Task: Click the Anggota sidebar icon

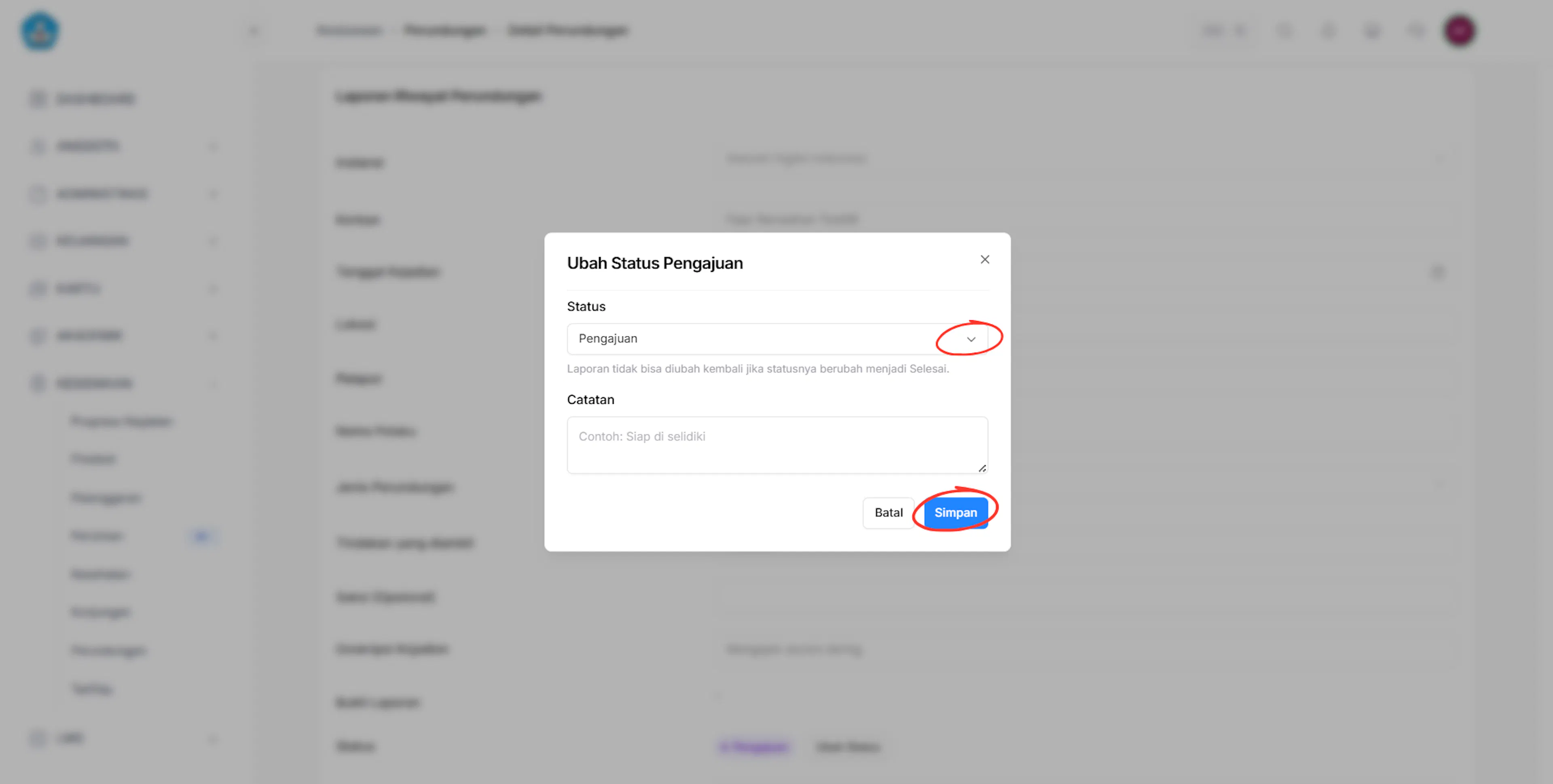Action: 38,146
